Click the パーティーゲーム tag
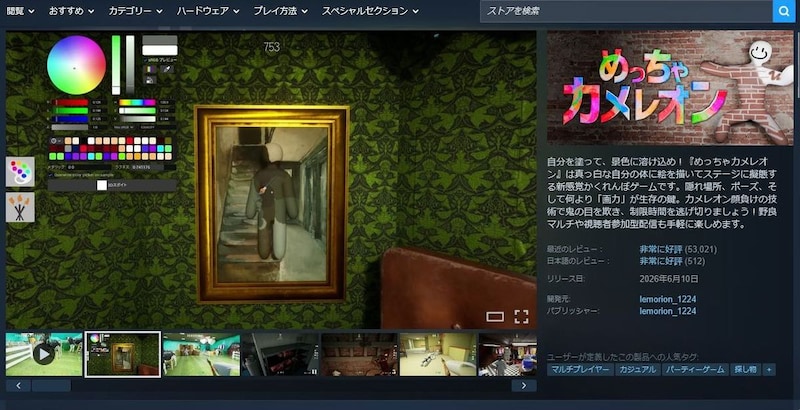This screenshot has width=800, height=410. [x=696, y=370]
